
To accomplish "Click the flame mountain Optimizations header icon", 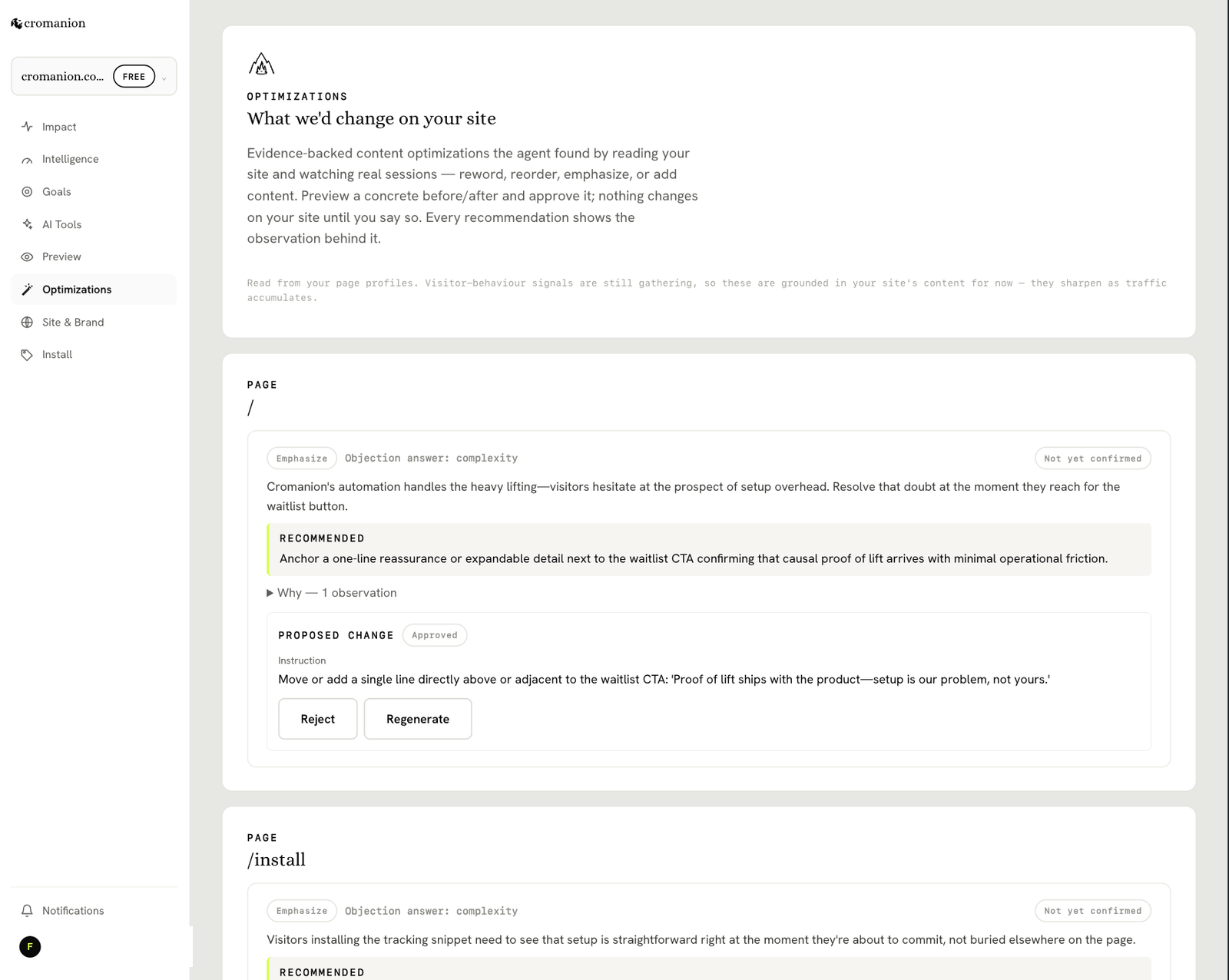I will point(261,64).
